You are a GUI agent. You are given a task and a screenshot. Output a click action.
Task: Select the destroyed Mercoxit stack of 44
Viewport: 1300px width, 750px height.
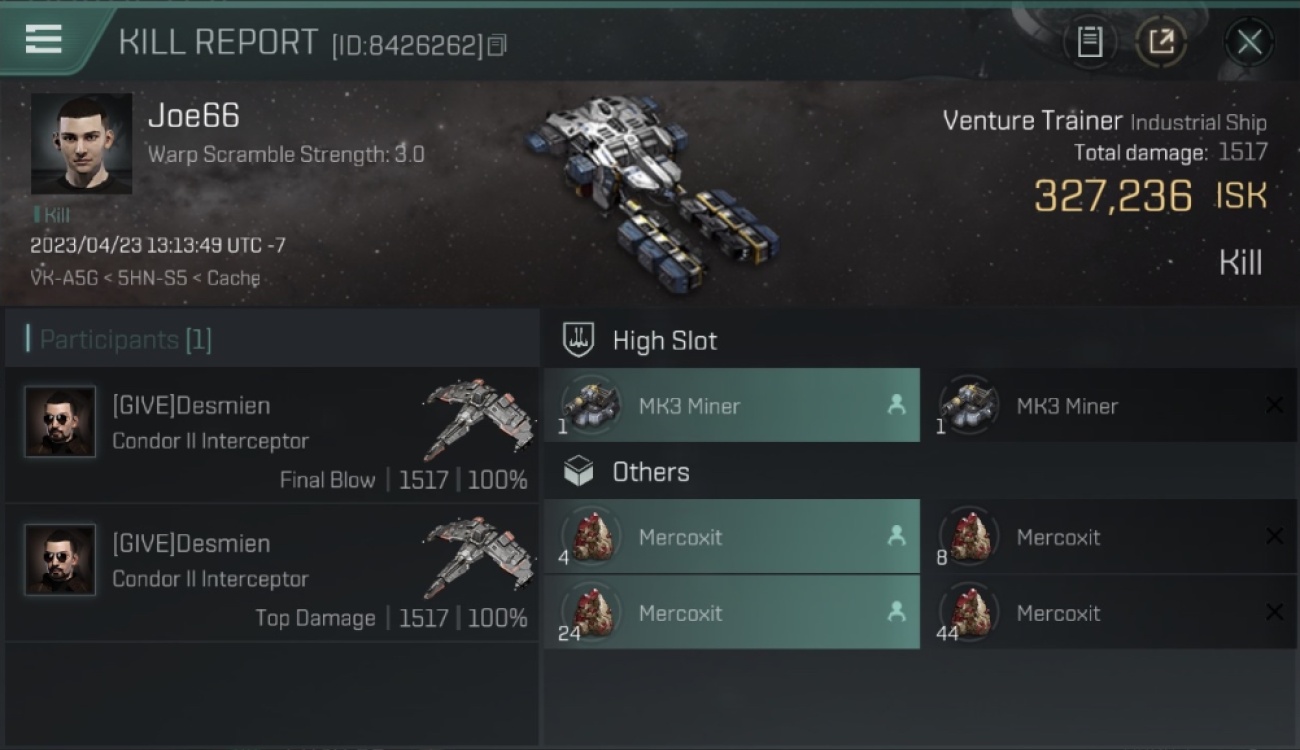click(x=1110, y=613)
